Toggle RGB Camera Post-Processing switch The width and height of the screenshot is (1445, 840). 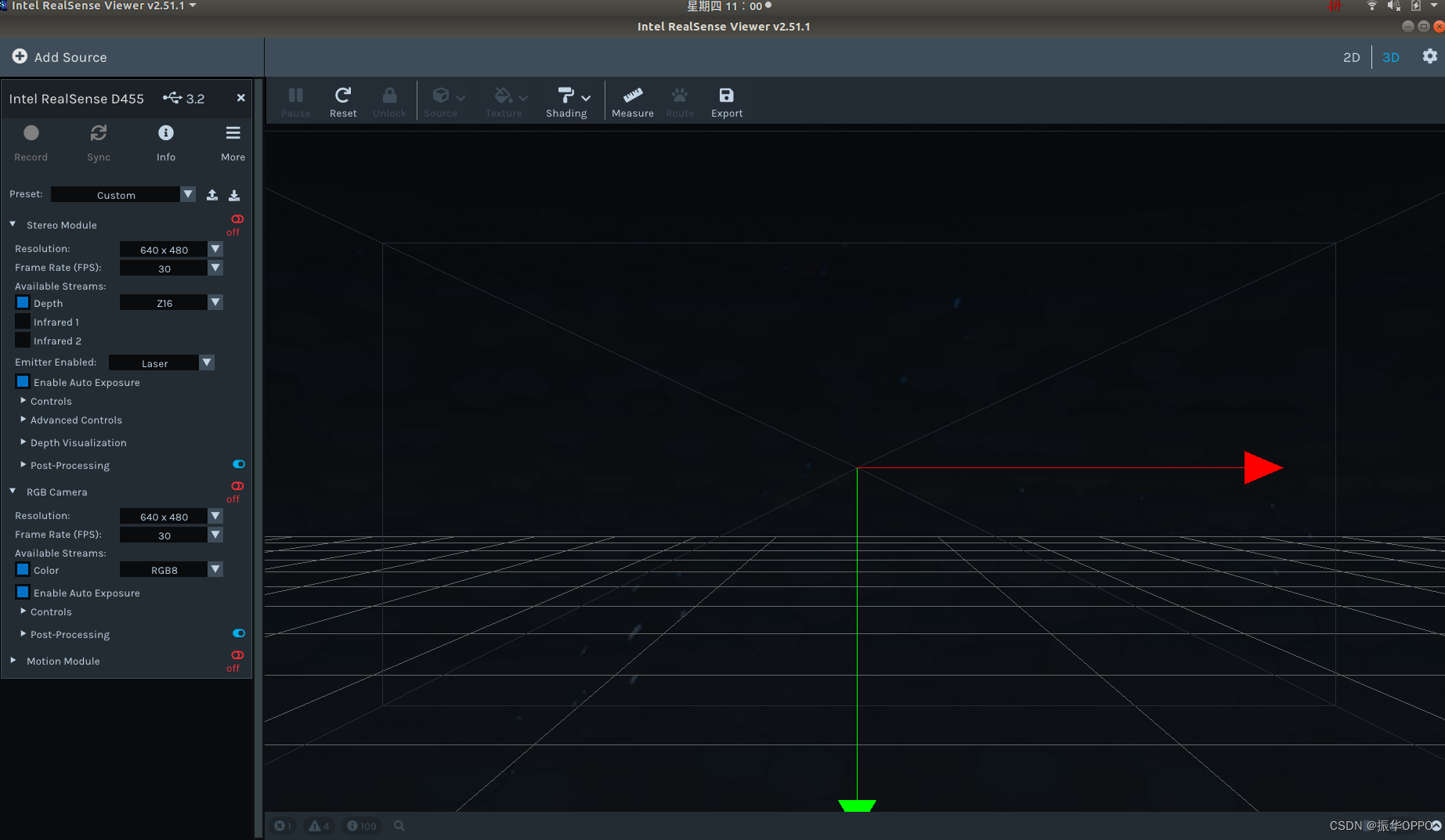239,633
